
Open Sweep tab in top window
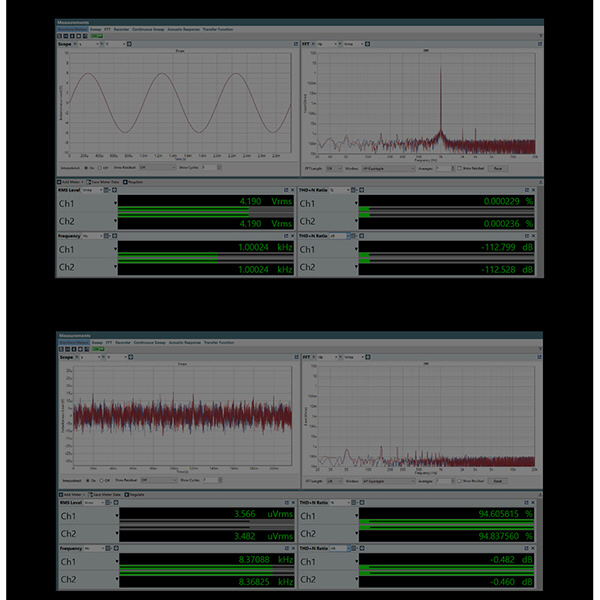97,29
